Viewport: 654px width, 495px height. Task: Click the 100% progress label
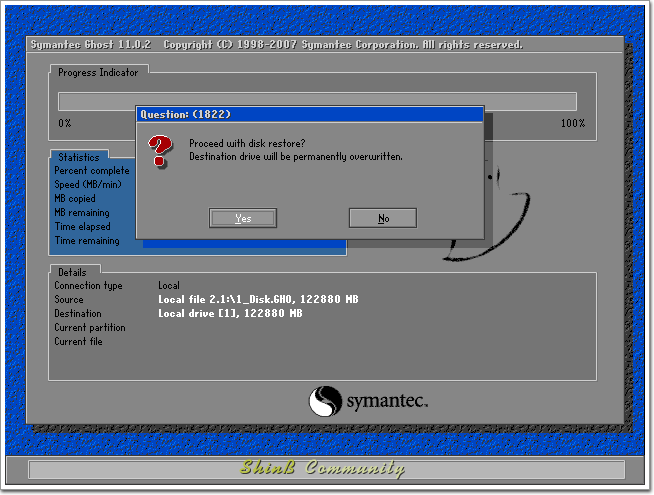coord(573,123)
